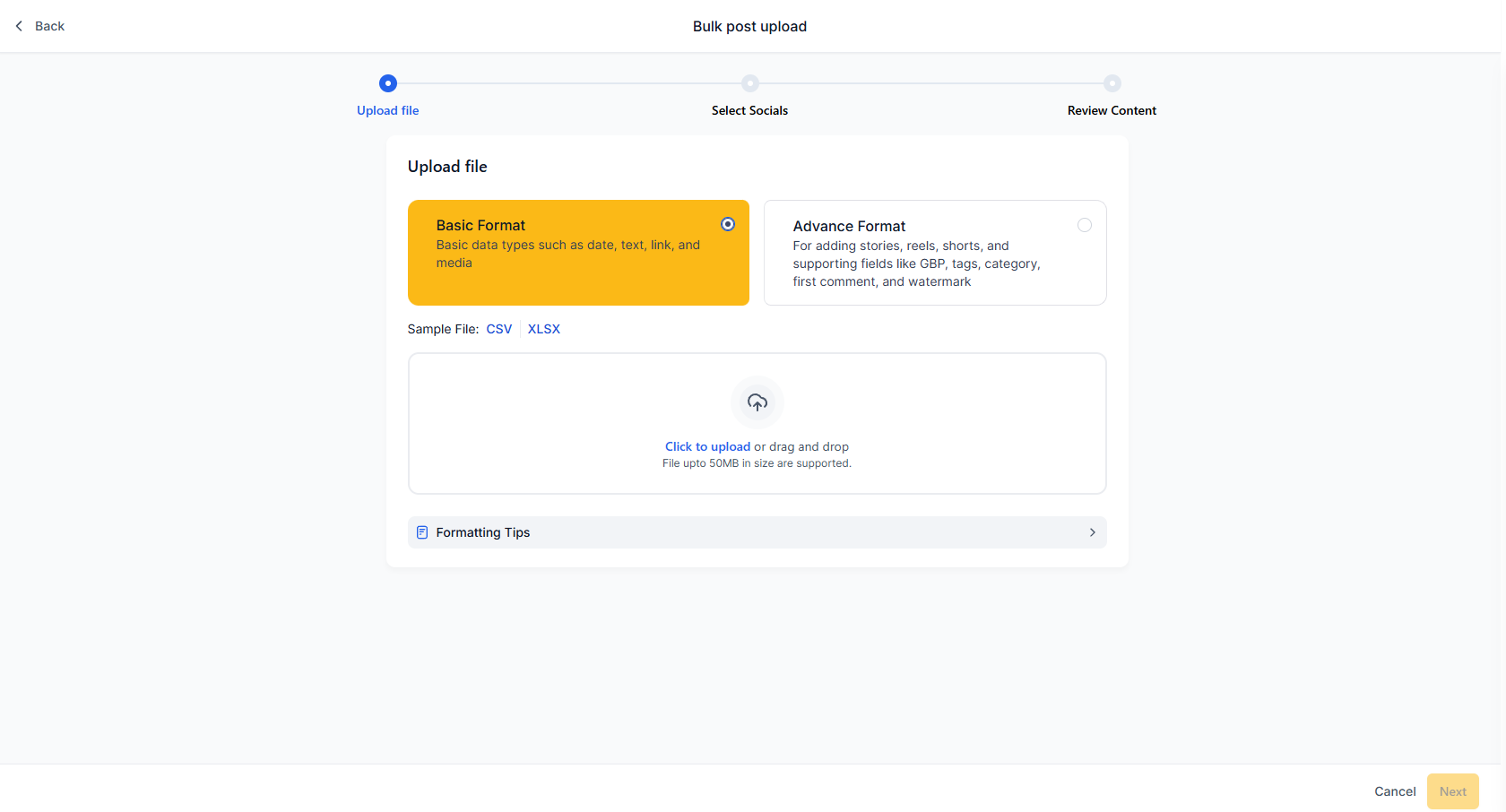Click the Select Socials step circle
This screenshot has height=812, width=1506.
(x=750, y=83)
